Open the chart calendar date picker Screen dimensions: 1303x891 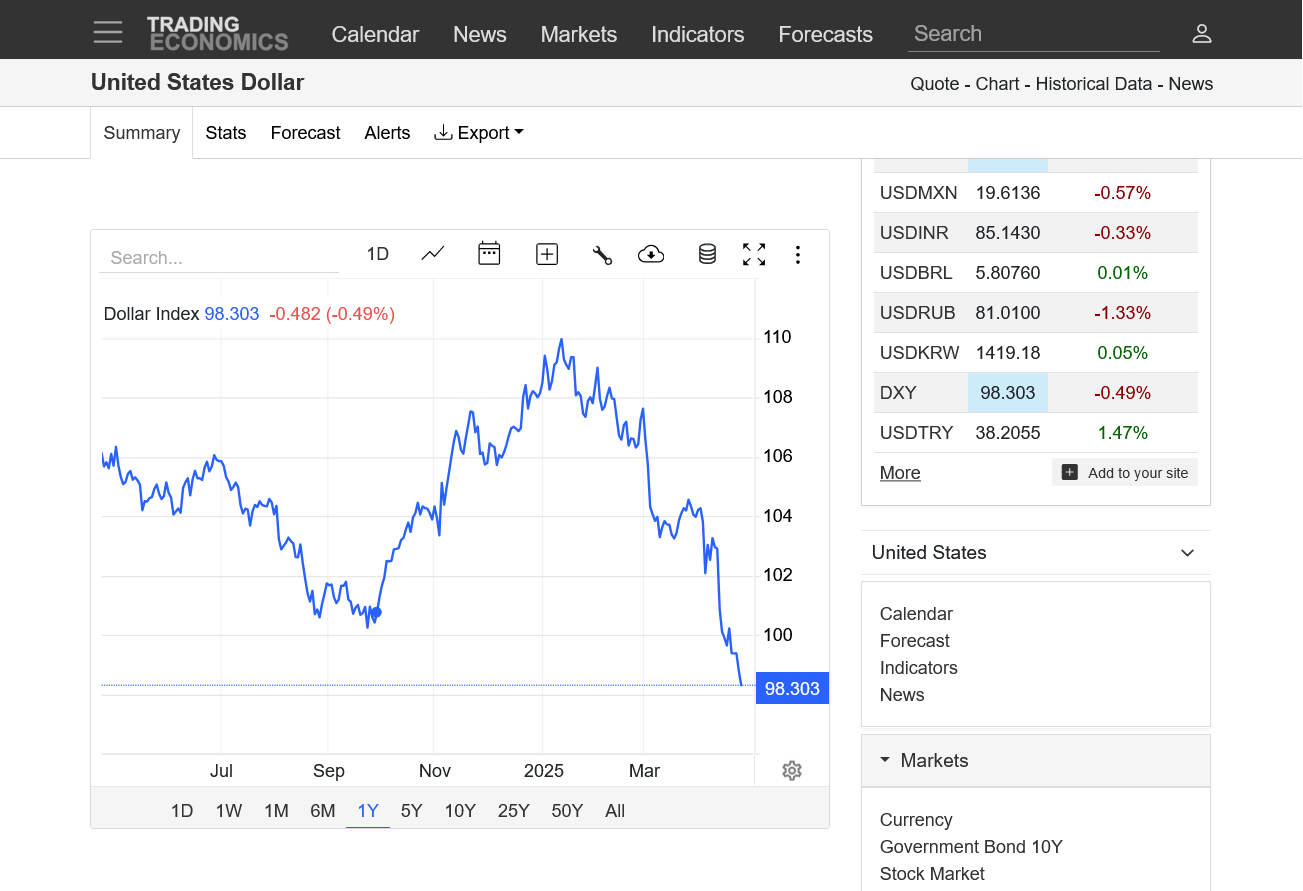489,253
